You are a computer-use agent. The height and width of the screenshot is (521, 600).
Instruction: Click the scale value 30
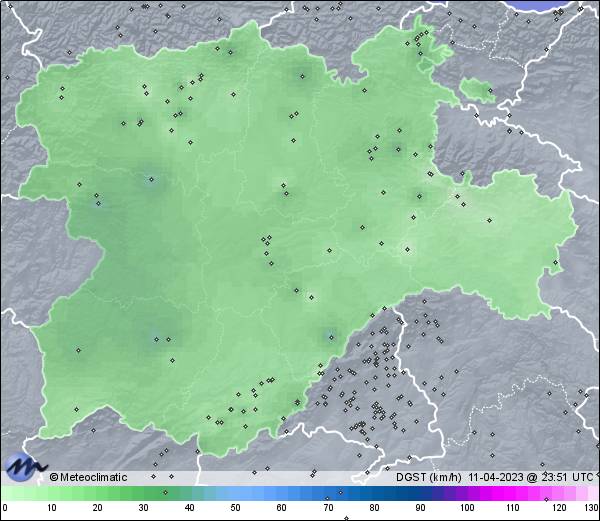[143, 508]
